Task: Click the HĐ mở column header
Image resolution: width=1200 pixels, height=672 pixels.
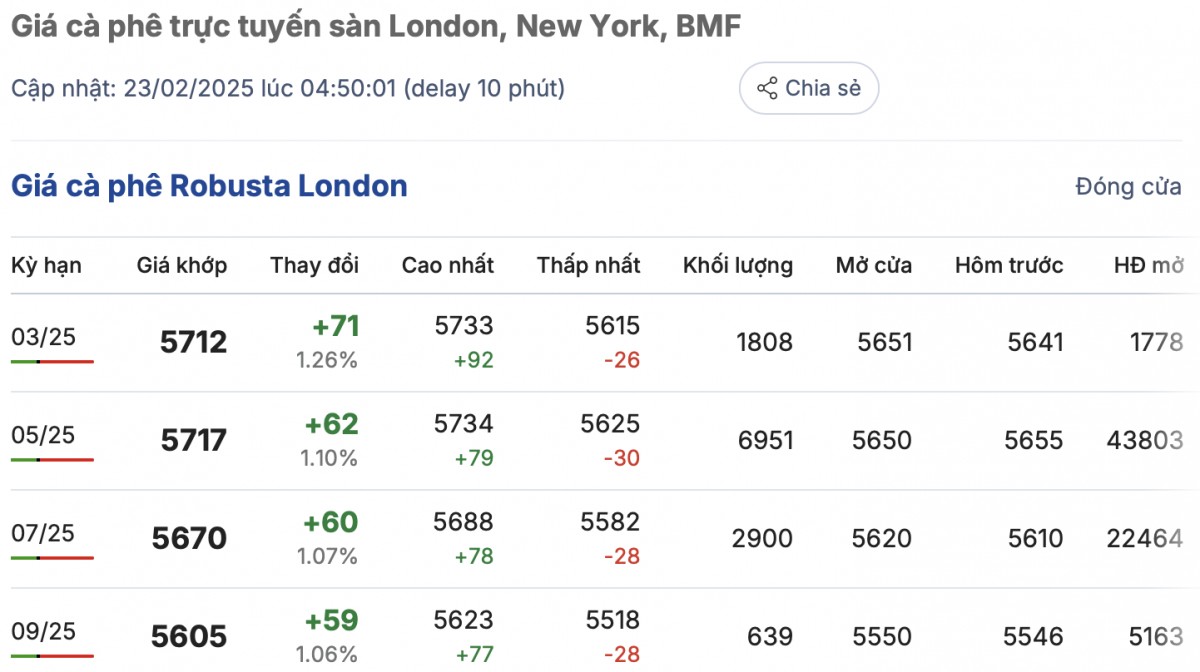Action: click(1148, 266)
